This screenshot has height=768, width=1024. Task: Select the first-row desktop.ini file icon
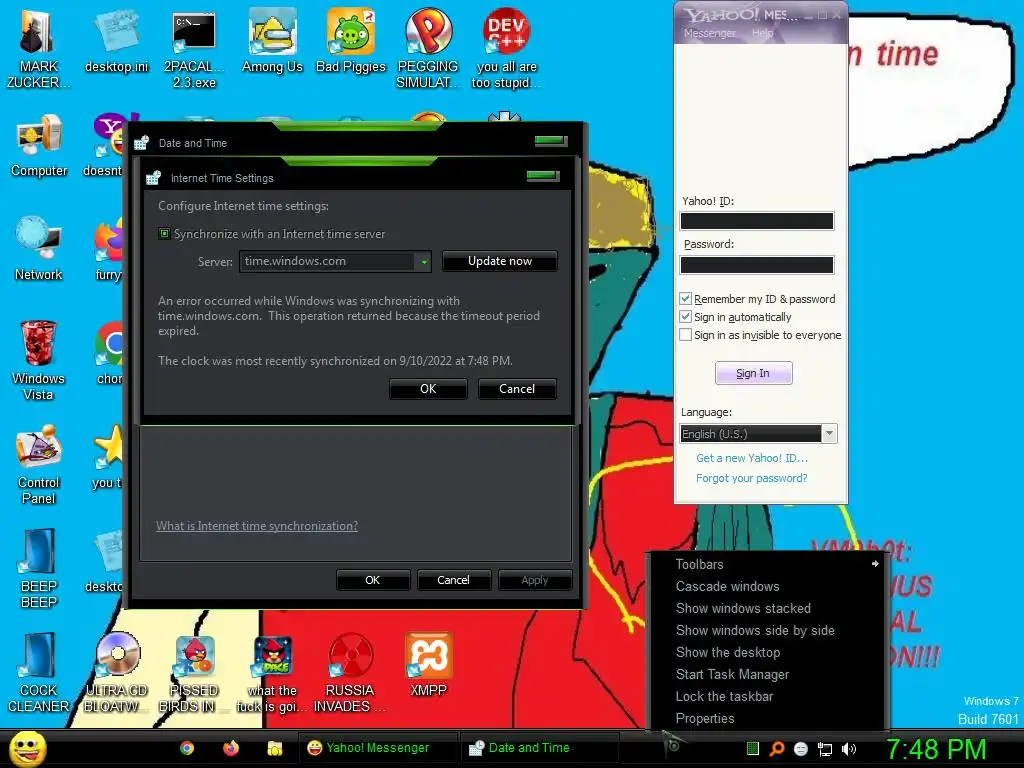tap(116, 42)
